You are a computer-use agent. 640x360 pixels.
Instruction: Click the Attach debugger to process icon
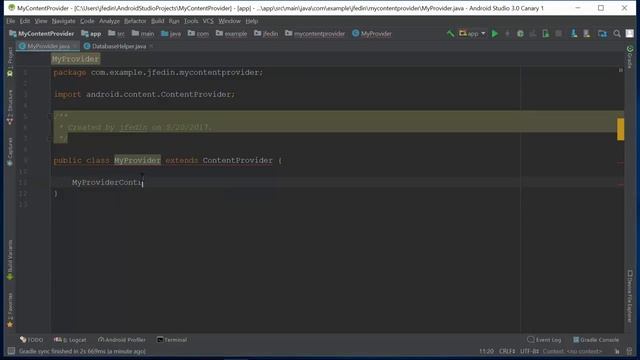tap(546, 34)
